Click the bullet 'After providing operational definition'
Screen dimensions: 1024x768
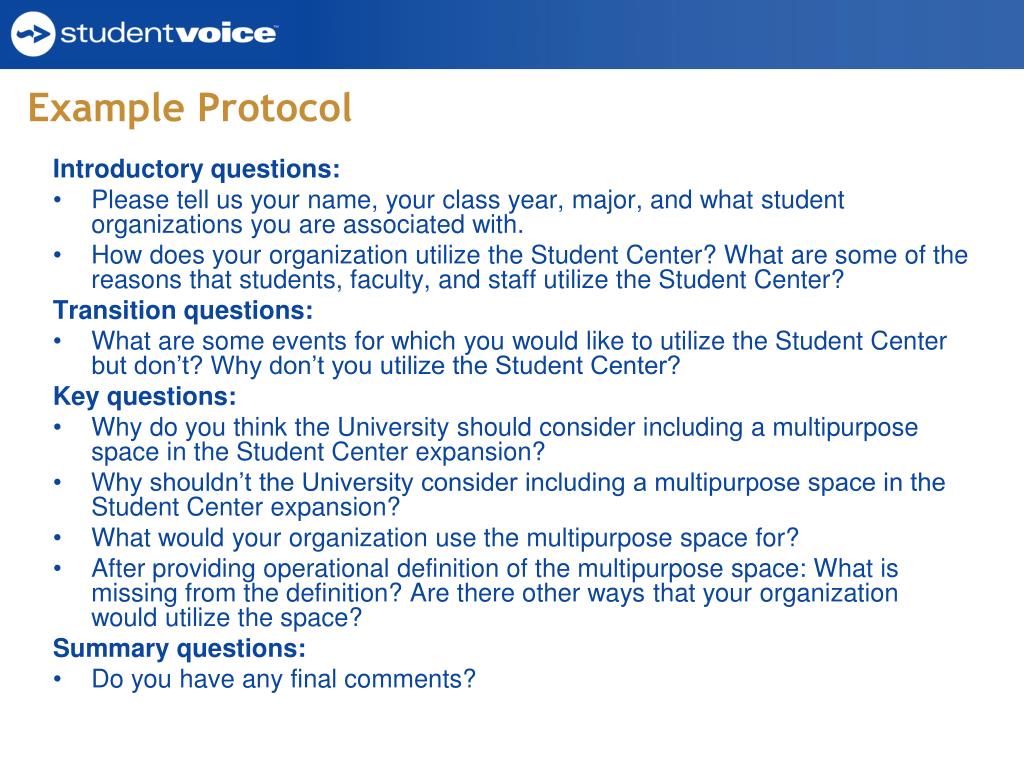click(x=494, y=593)
